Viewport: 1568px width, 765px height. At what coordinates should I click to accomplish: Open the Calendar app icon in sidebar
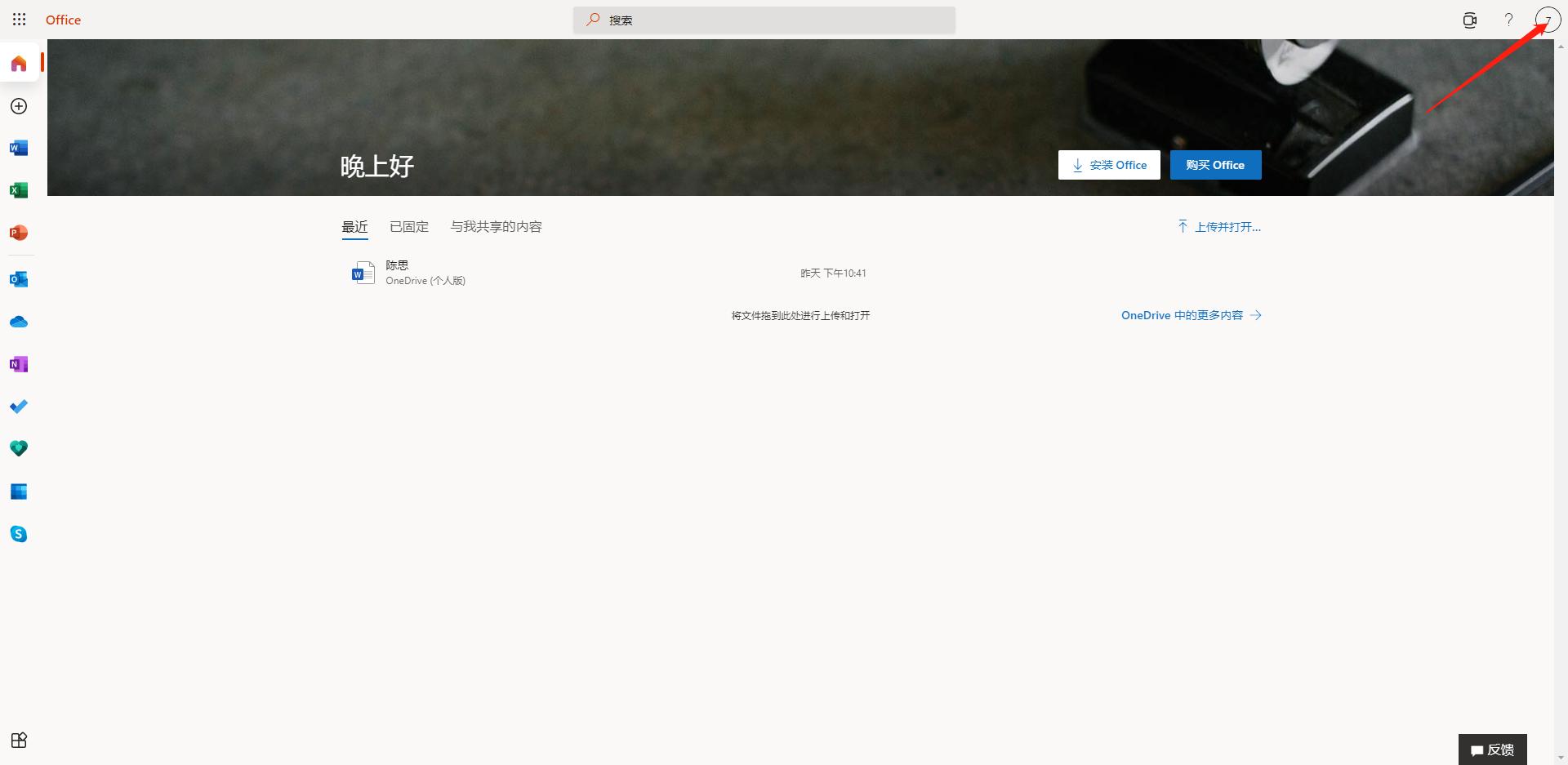19,491
